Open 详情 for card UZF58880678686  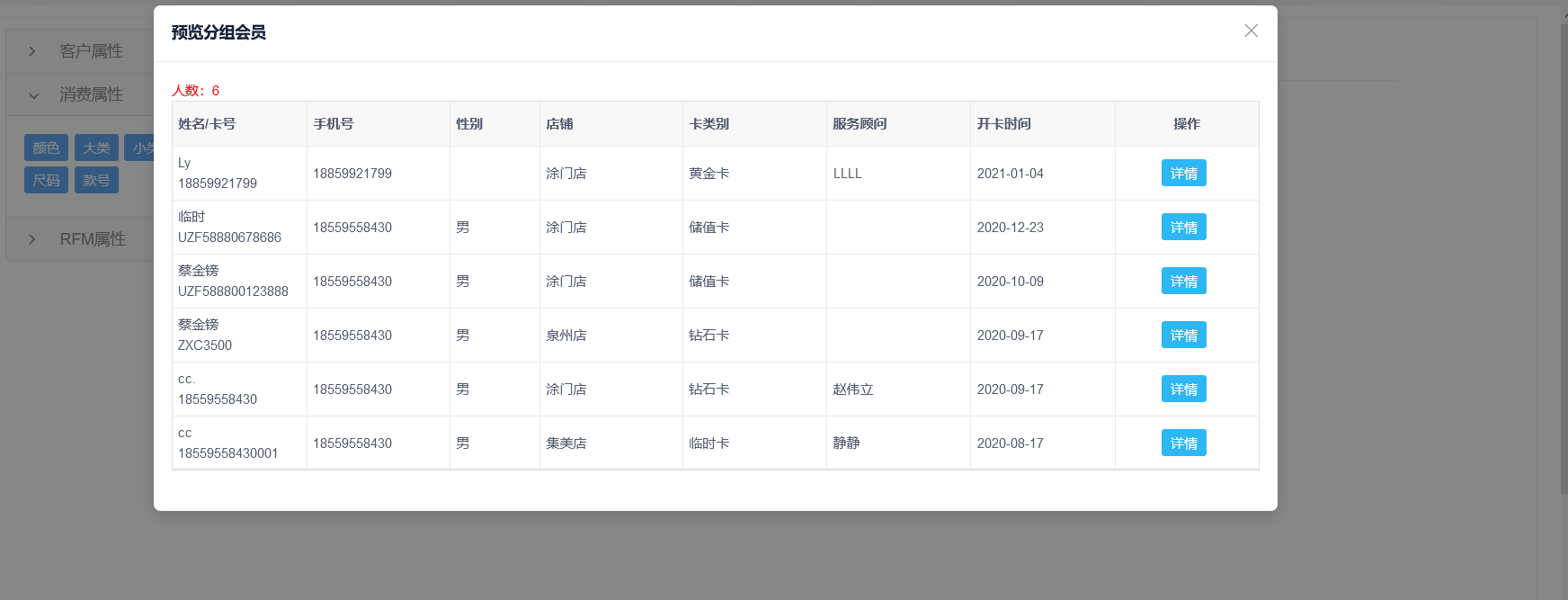(x=1183, y=228)
